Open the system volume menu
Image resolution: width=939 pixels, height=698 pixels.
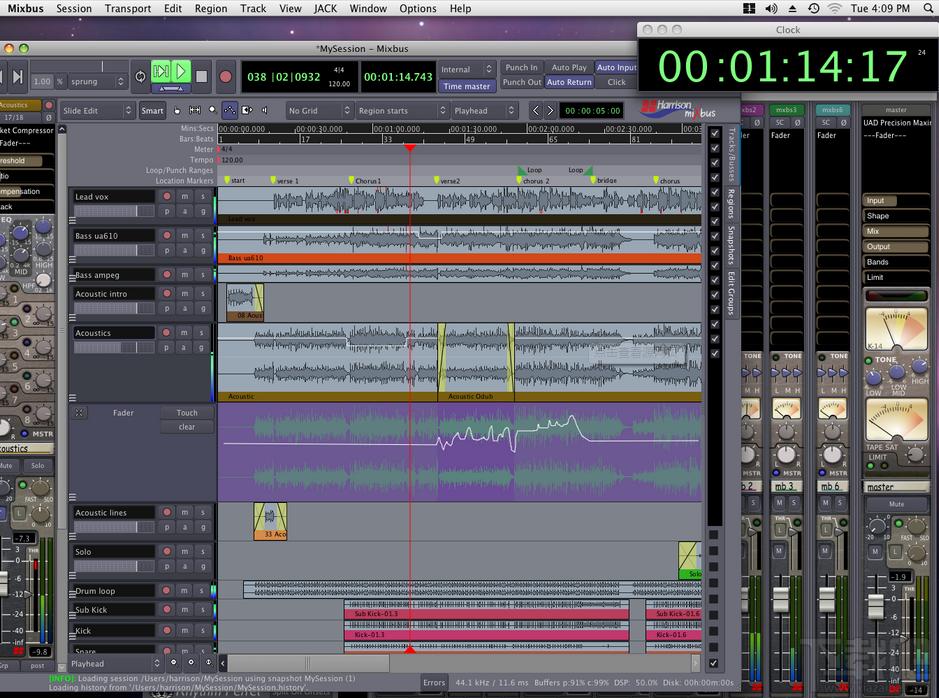click(x=771, y=8)
